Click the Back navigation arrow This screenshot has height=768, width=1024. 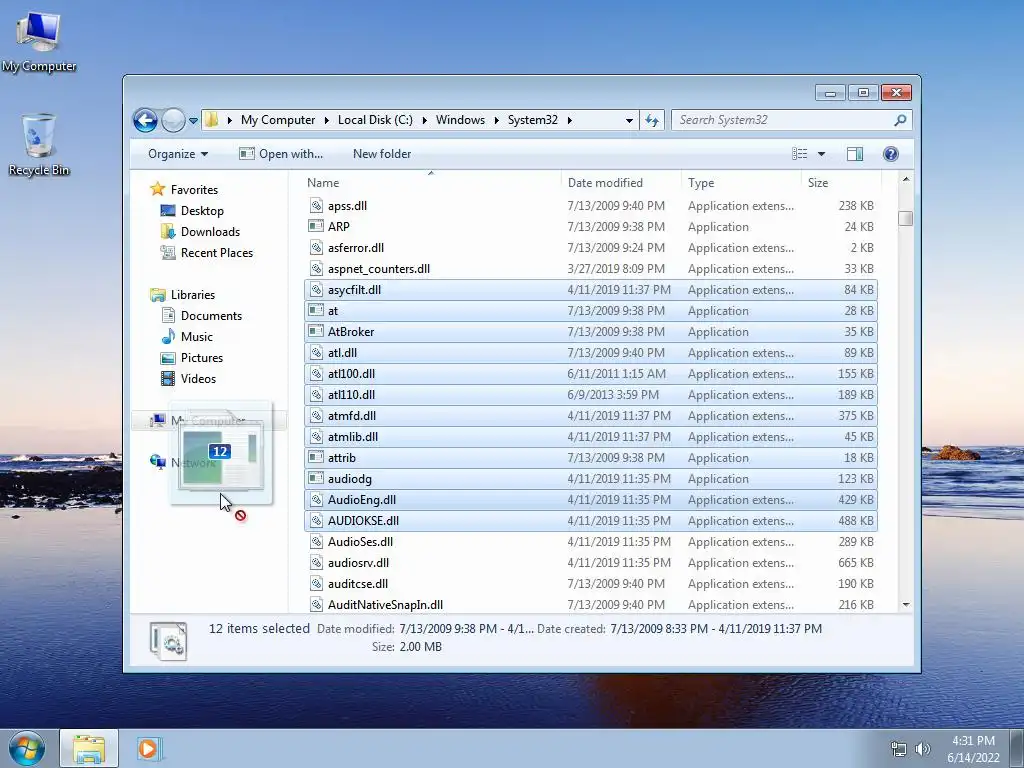click(x=145, y=120)
